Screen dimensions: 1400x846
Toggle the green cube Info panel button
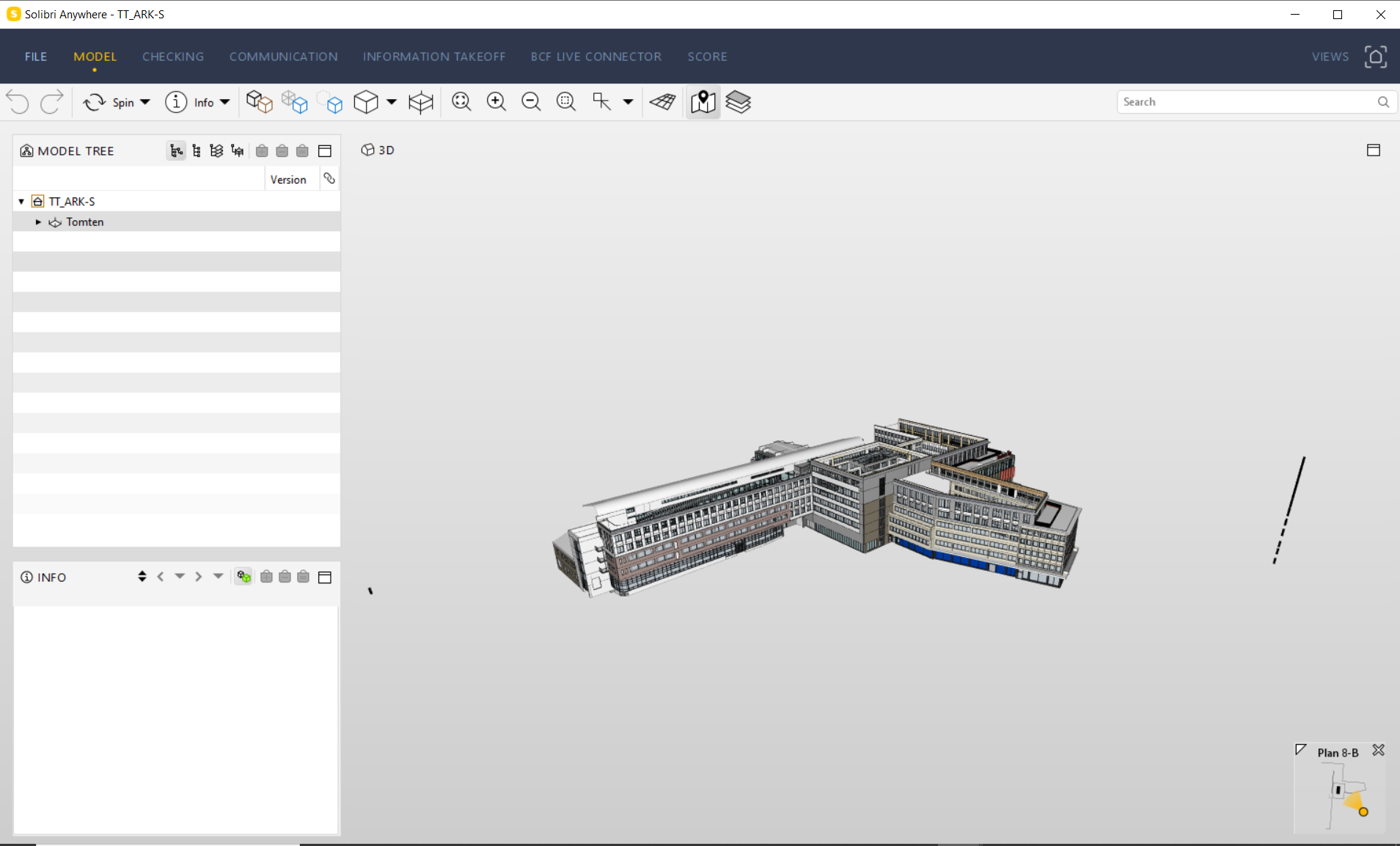tap(243, 577)
